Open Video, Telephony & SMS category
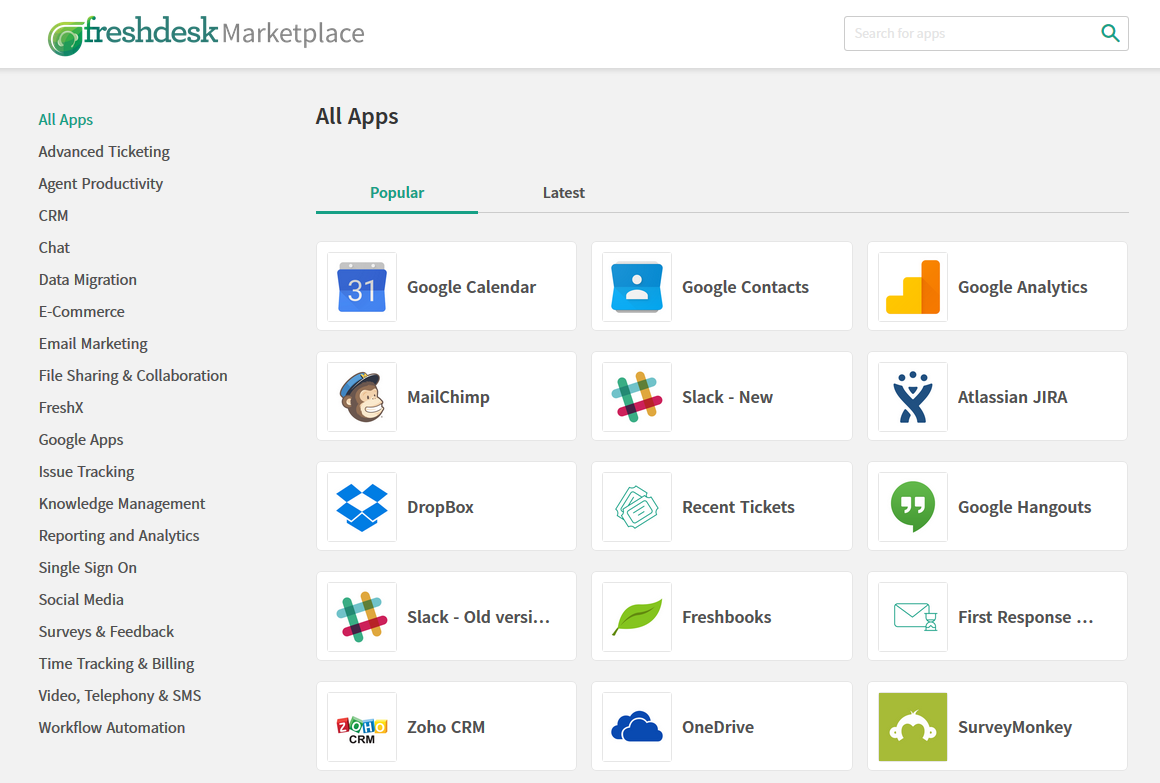 (120, 696)
